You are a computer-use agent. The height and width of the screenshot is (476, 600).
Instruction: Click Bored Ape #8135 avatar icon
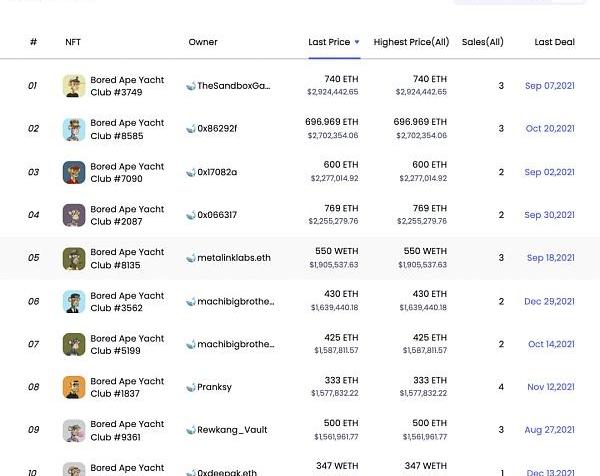[x=74, y=258]
